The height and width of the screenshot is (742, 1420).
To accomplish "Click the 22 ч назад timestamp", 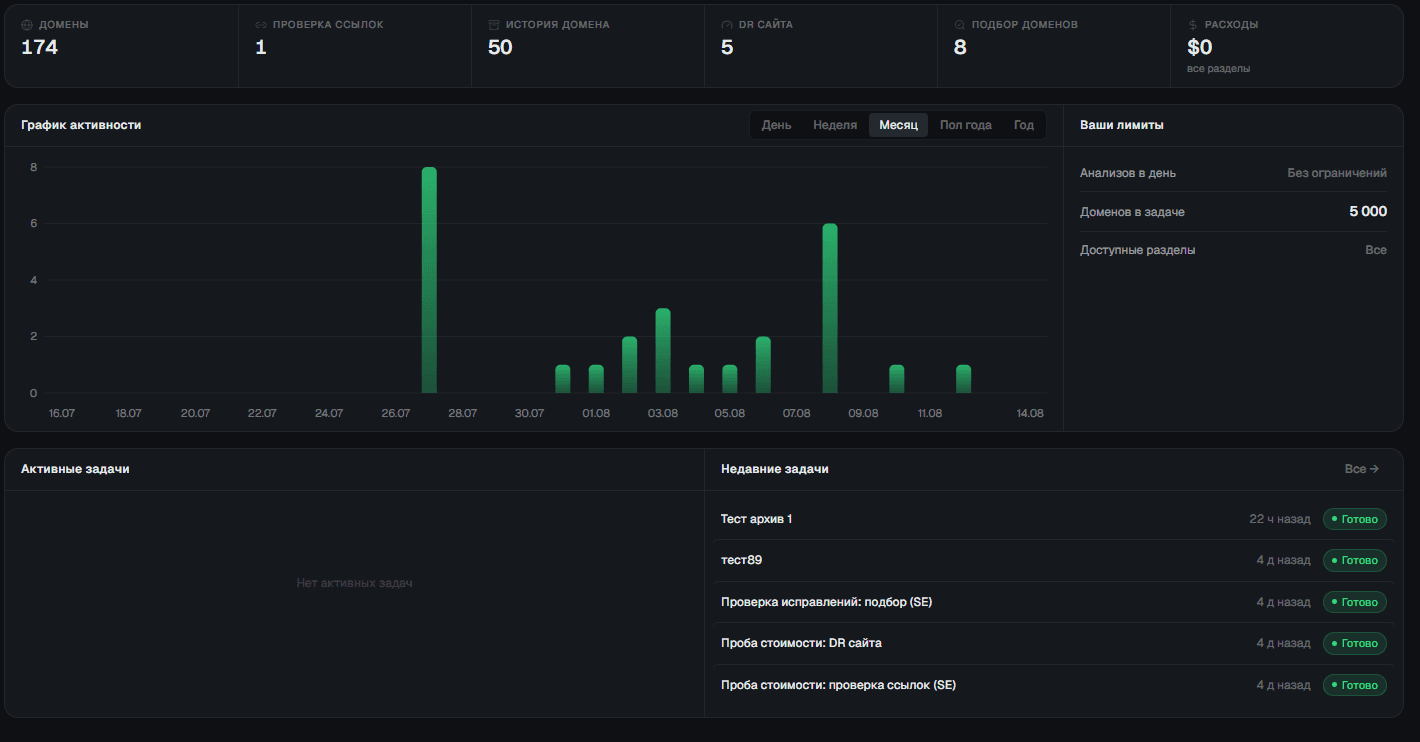I will (x=1280, y=519).
